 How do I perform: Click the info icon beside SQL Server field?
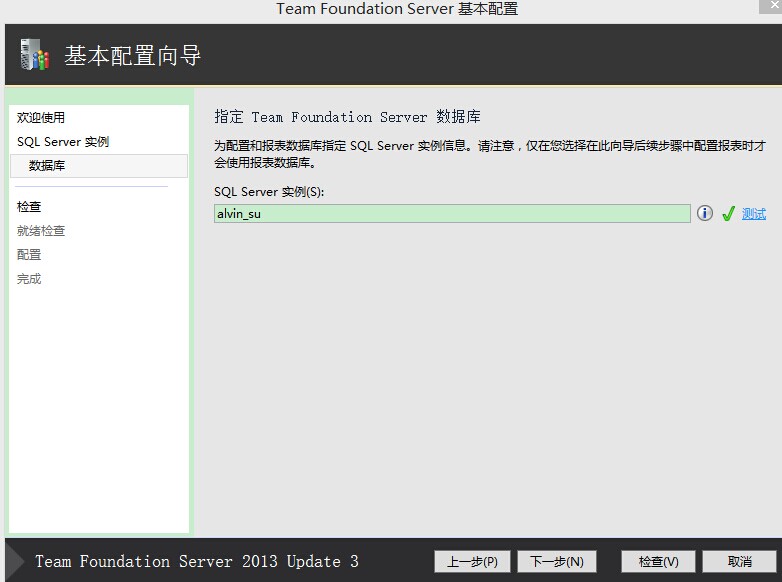click(x=704, y=213)
